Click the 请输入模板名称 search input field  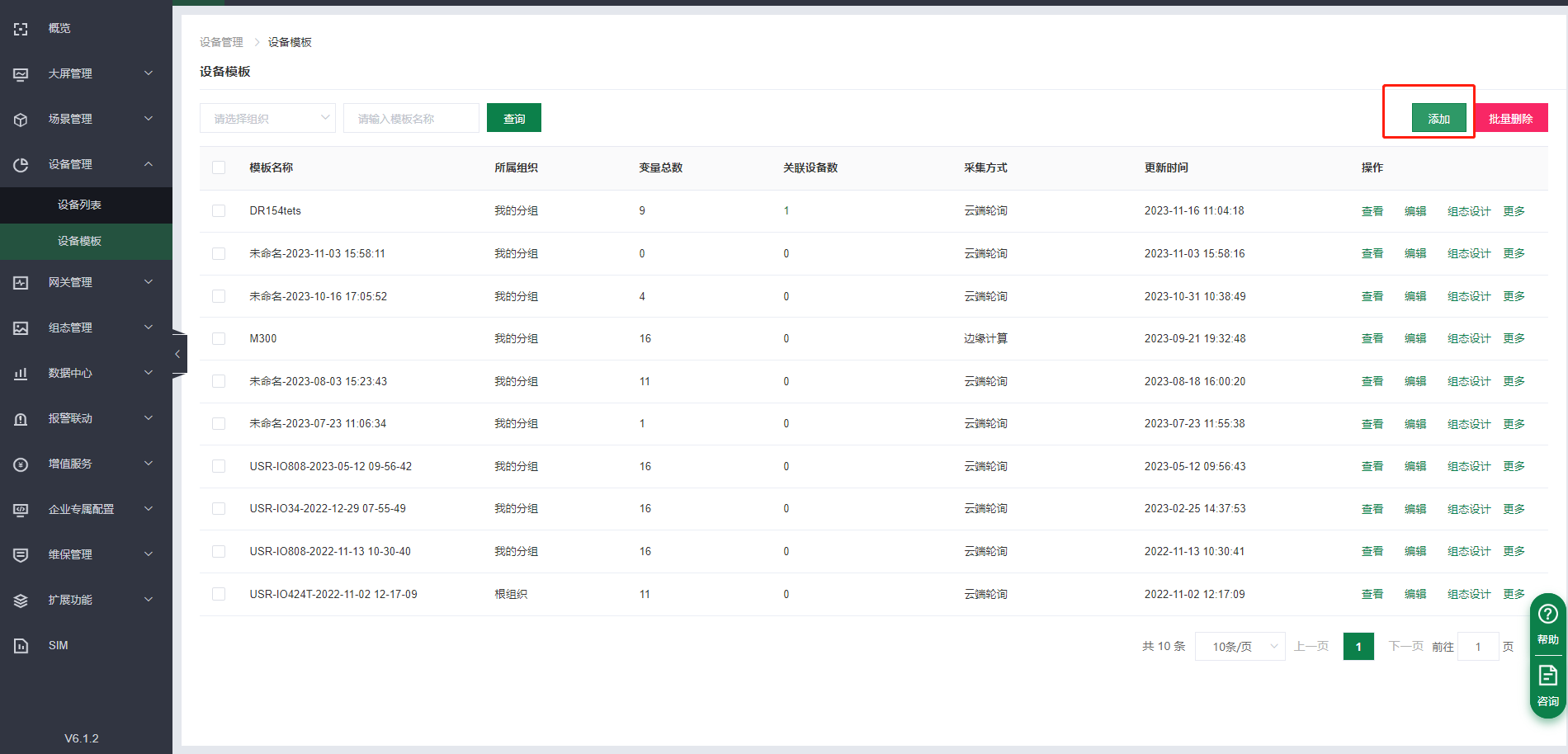point(411,119)
